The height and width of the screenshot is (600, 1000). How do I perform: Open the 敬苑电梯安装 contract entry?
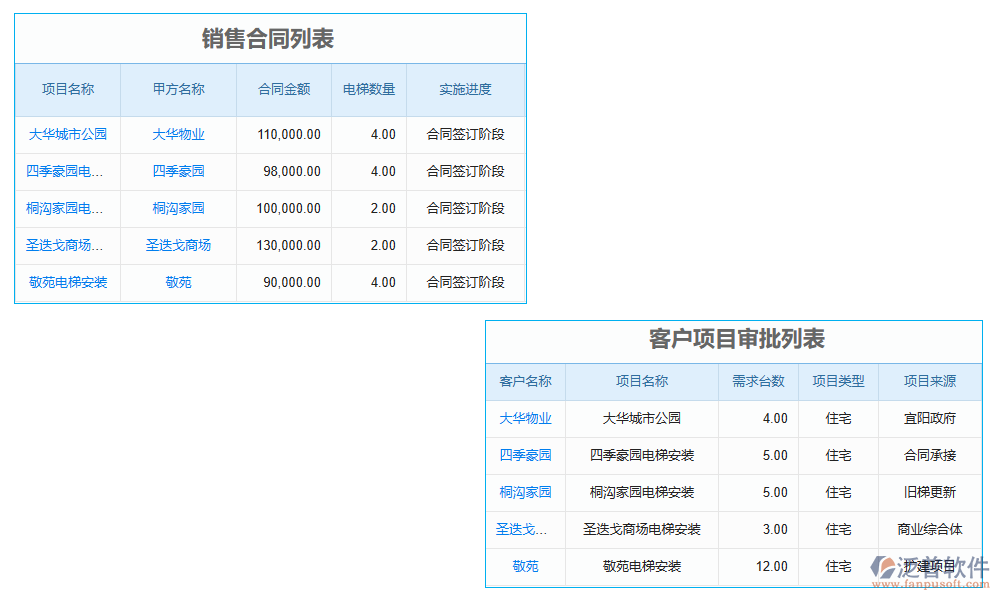[x=66, y=282]
